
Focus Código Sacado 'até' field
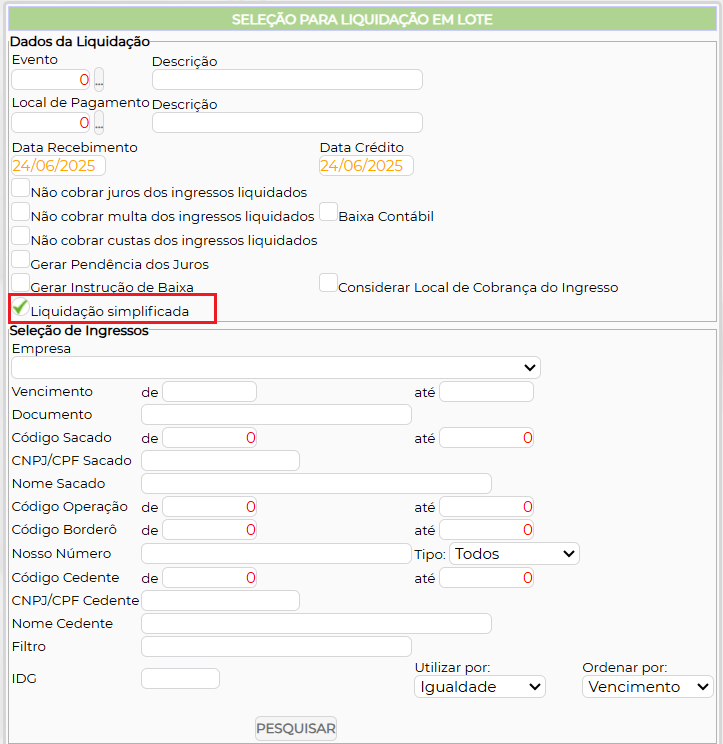pyautogui.click(x=487, y=437)
